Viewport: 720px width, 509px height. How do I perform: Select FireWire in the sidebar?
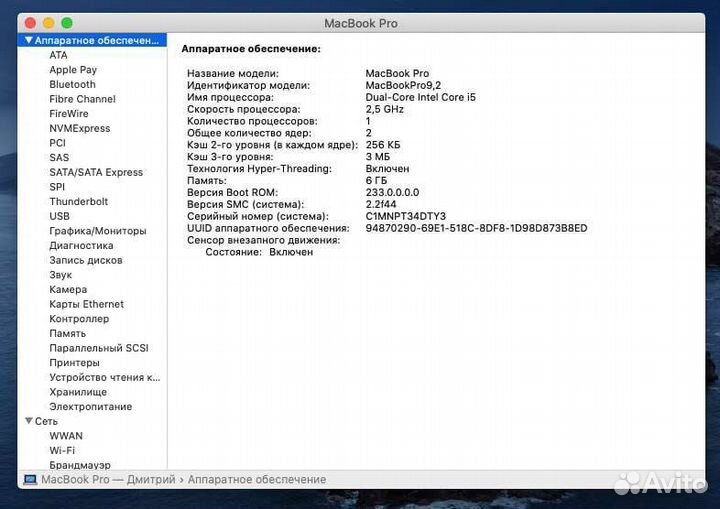pos(69,114)
